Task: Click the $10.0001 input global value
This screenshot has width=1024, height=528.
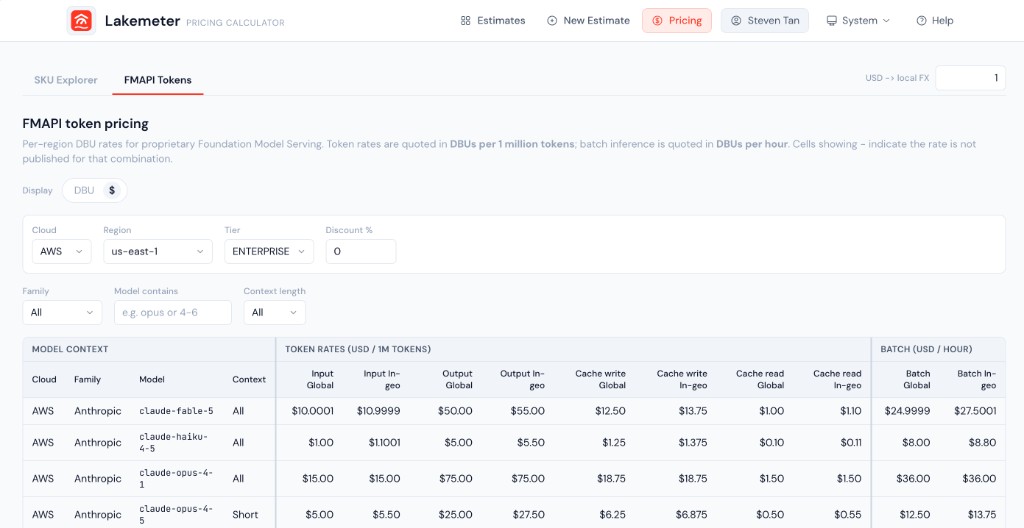Action: (313, 411)
